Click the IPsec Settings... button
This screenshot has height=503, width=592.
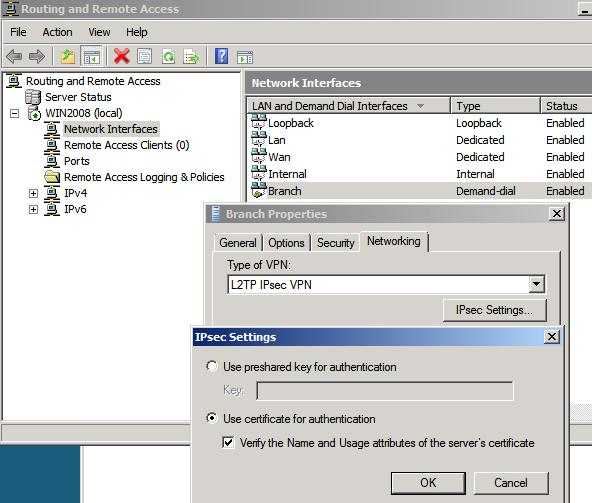pyautogui.click(x=495, y=310)
